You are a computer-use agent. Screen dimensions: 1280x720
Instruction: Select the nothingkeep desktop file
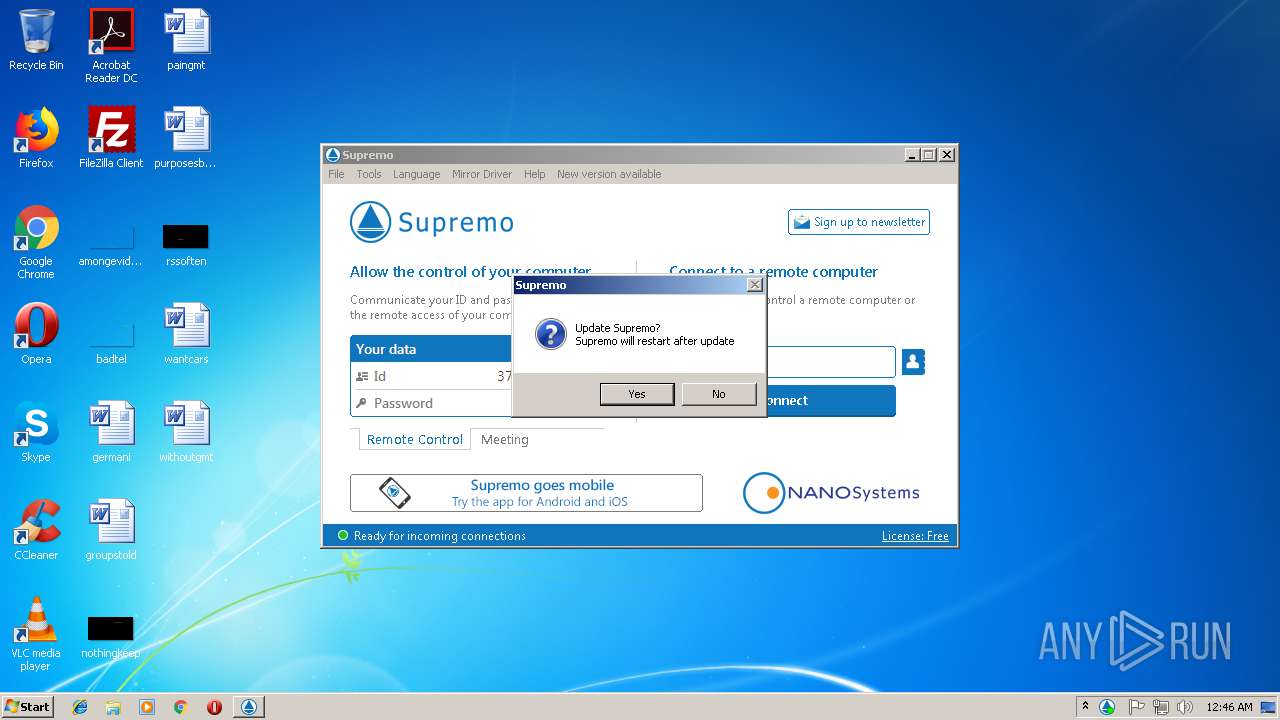[x=111, y=638]
